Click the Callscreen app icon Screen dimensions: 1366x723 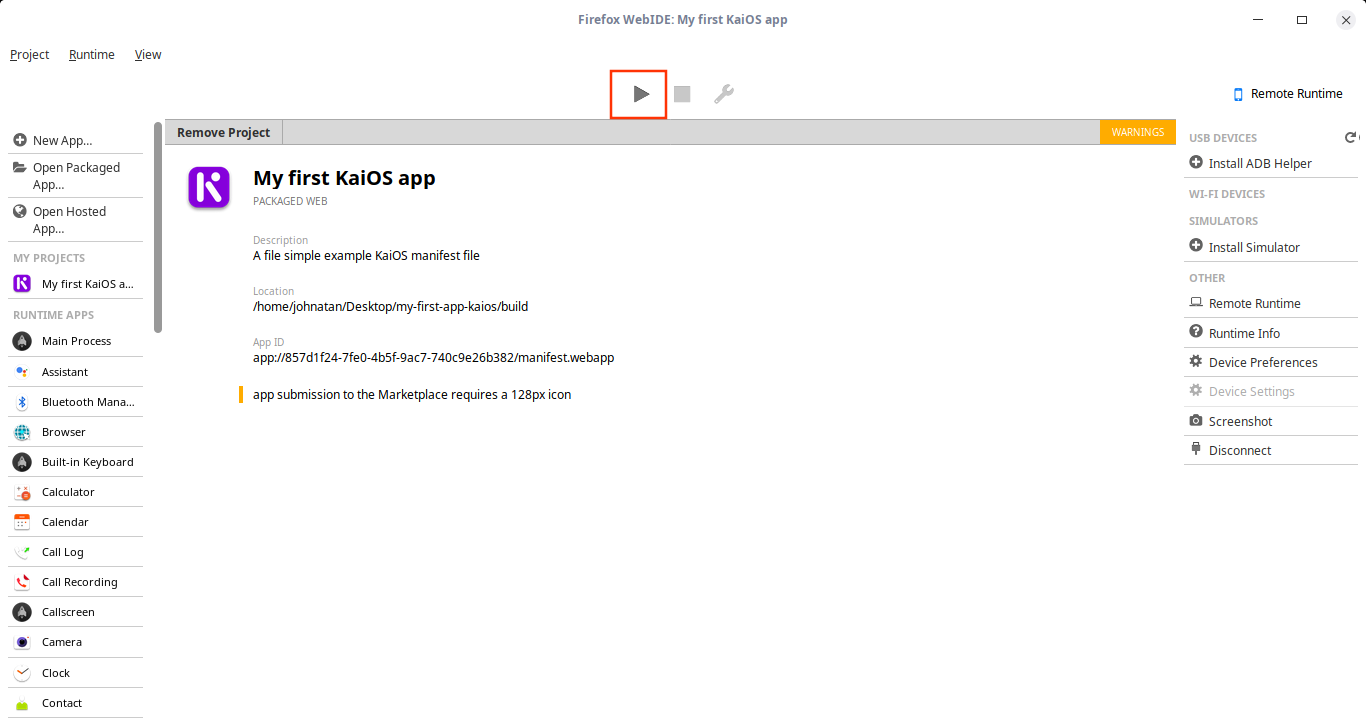(x=22, y=612)
